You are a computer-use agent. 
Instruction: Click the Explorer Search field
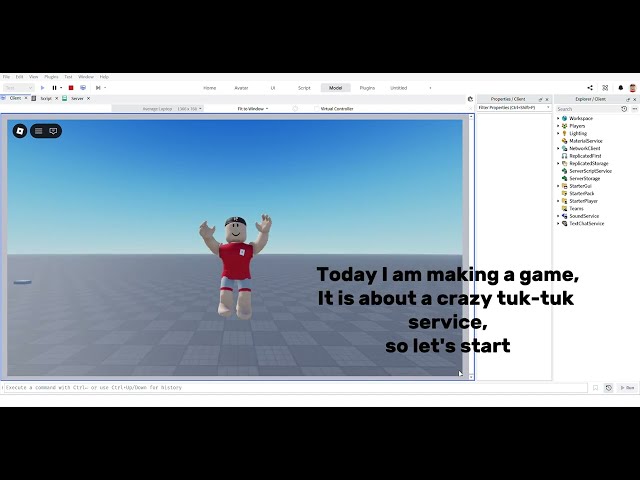[587, 109]
